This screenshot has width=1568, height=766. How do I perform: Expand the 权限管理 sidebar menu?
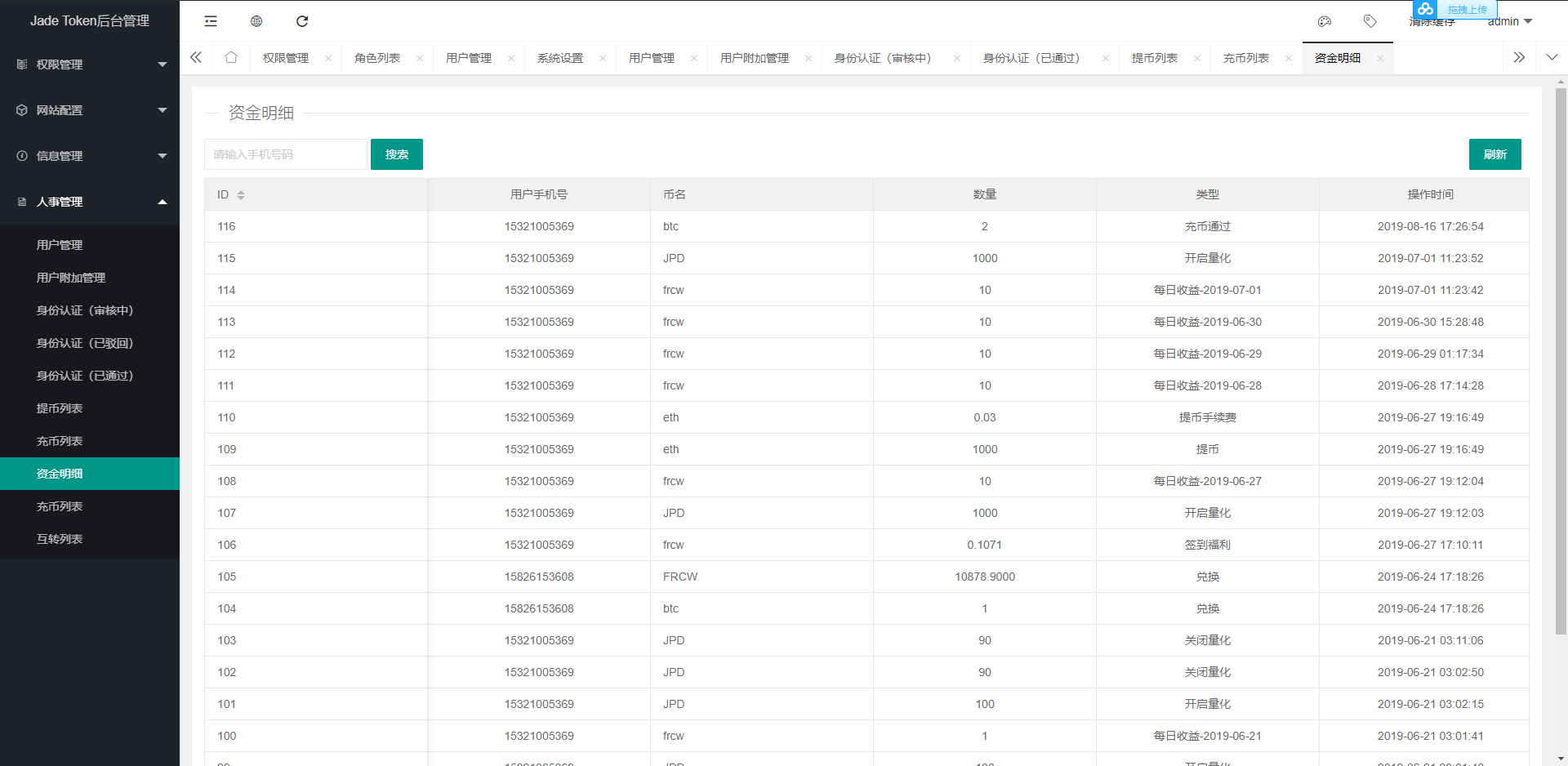[x=90, y=65]
